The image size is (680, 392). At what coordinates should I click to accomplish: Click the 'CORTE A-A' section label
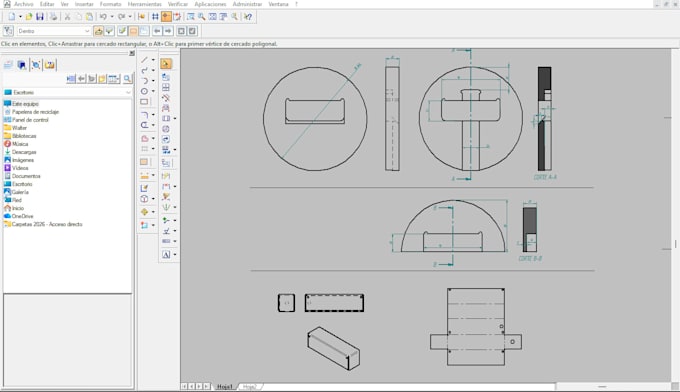point(545,177)
